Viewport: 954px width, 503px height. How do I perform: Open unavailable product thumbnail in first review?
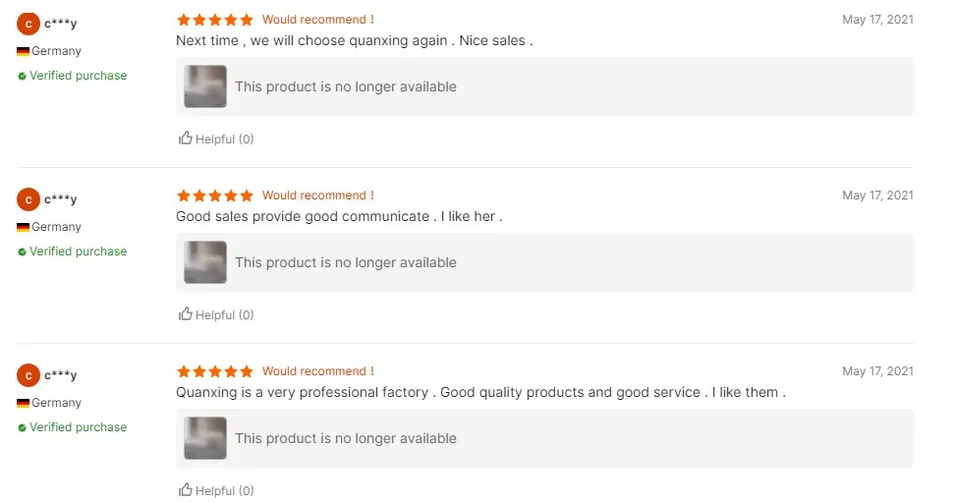205,87
